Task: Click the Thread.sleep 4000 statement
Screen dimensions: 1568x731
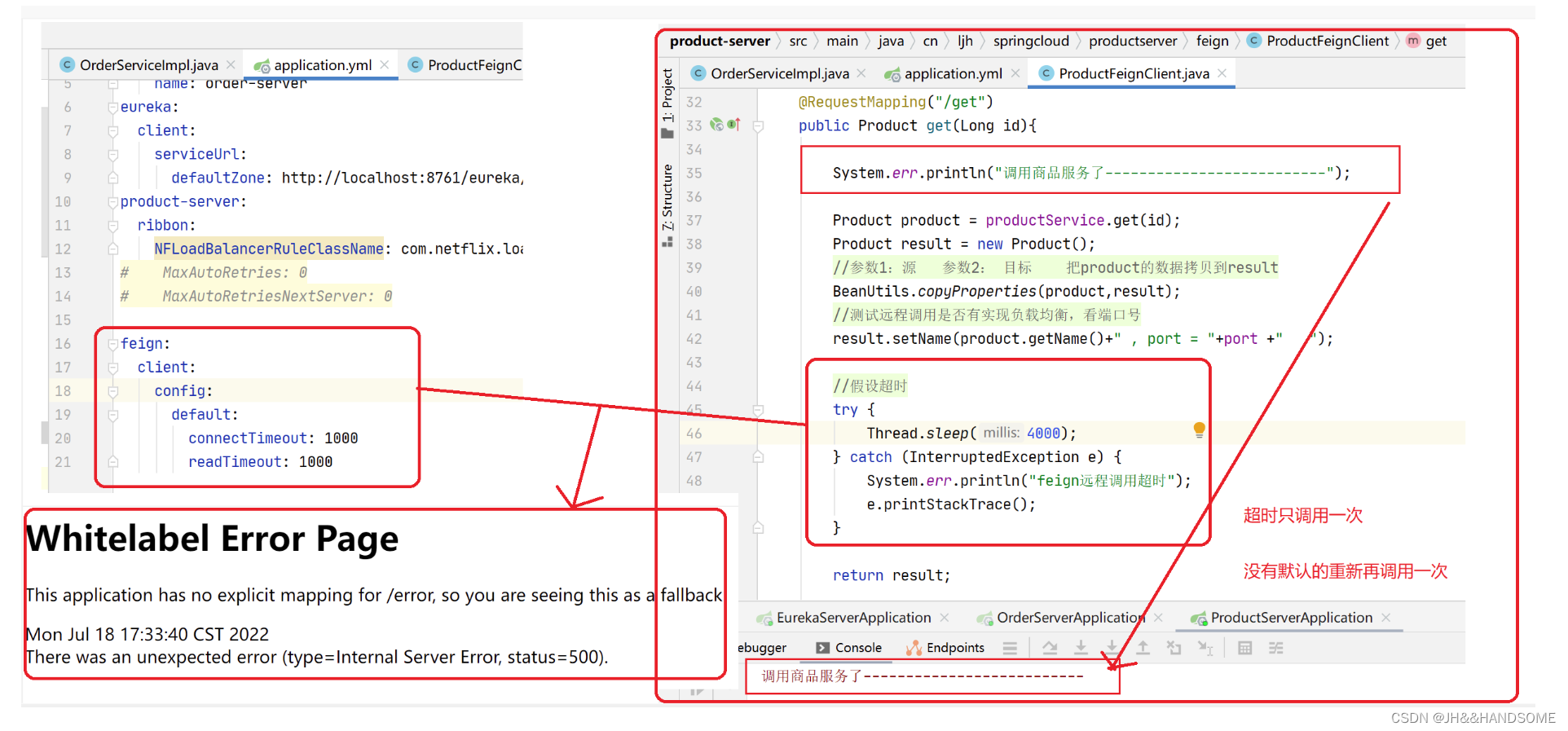Action: [971, 434]
